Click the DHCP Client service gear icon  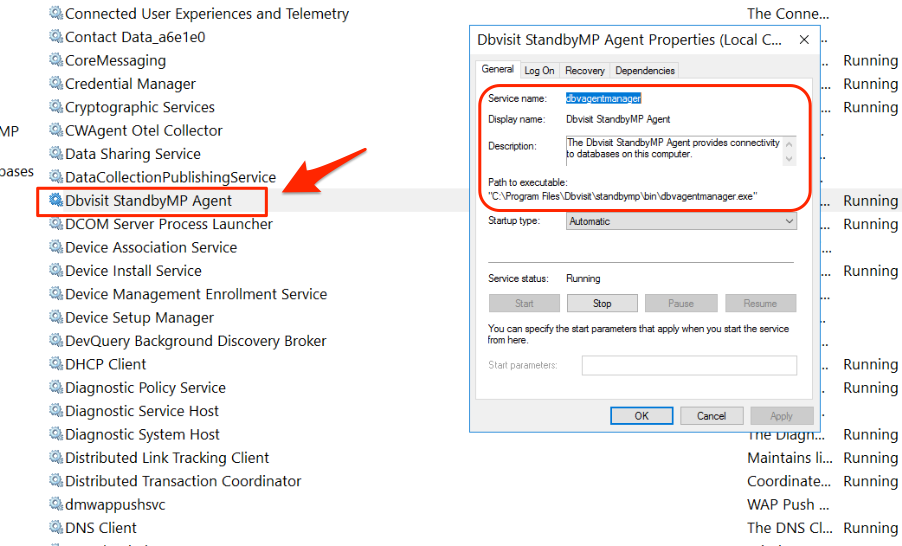tap(56, 364)
